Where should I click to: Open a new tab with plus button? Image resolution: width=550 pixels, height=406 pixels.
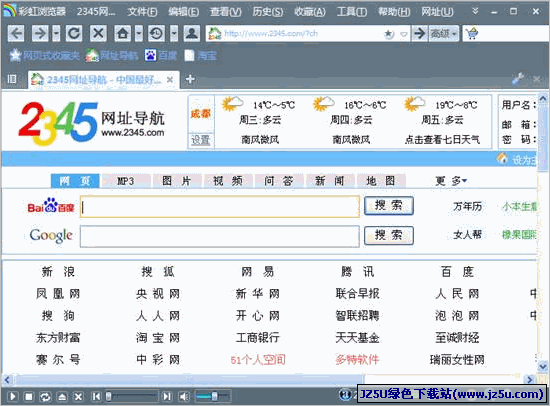190,79
